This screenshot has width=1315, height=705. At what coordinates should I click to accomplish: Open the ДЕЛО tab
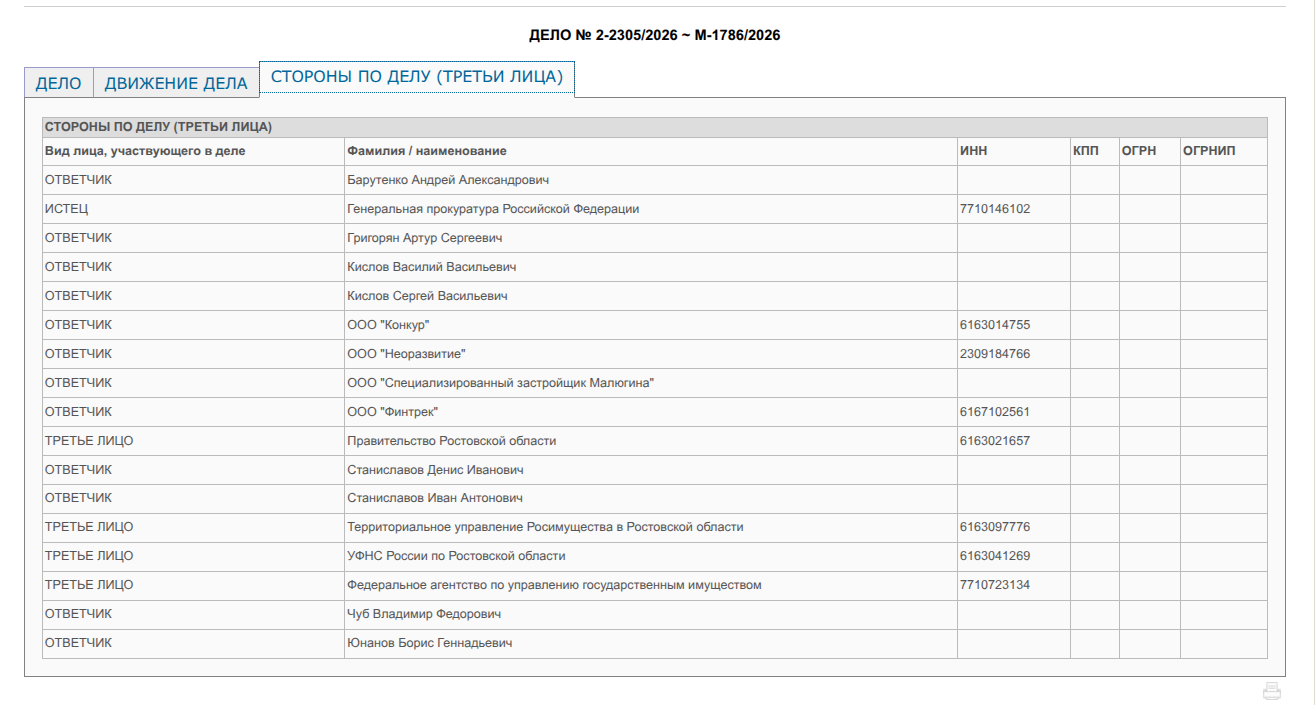[59, 83]
